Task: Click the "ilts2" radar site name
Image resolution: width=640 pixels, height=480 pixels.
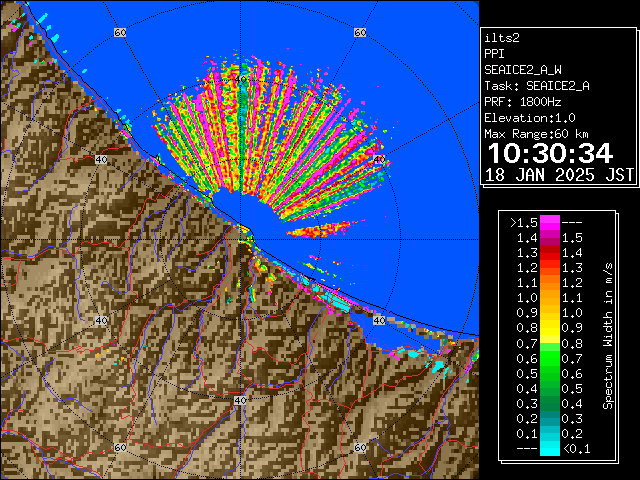Action: pyautogui.click(x=502, y=38)
